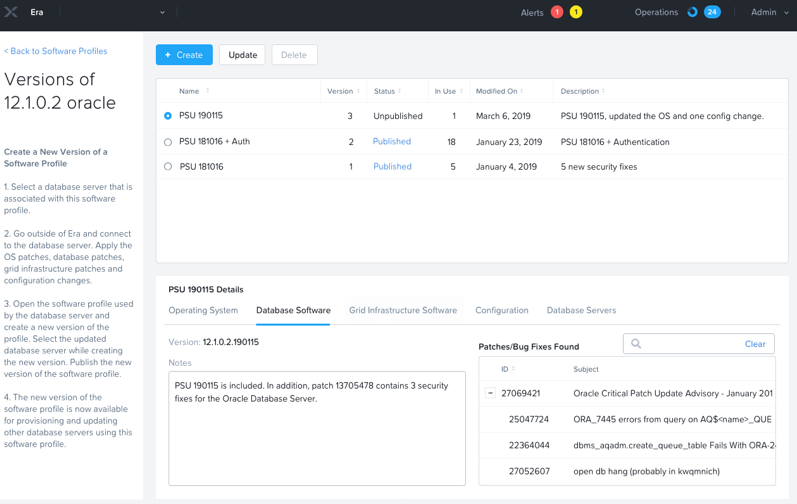Open the yellow alerts badge
797x504 pixels.
pos(576,12)
